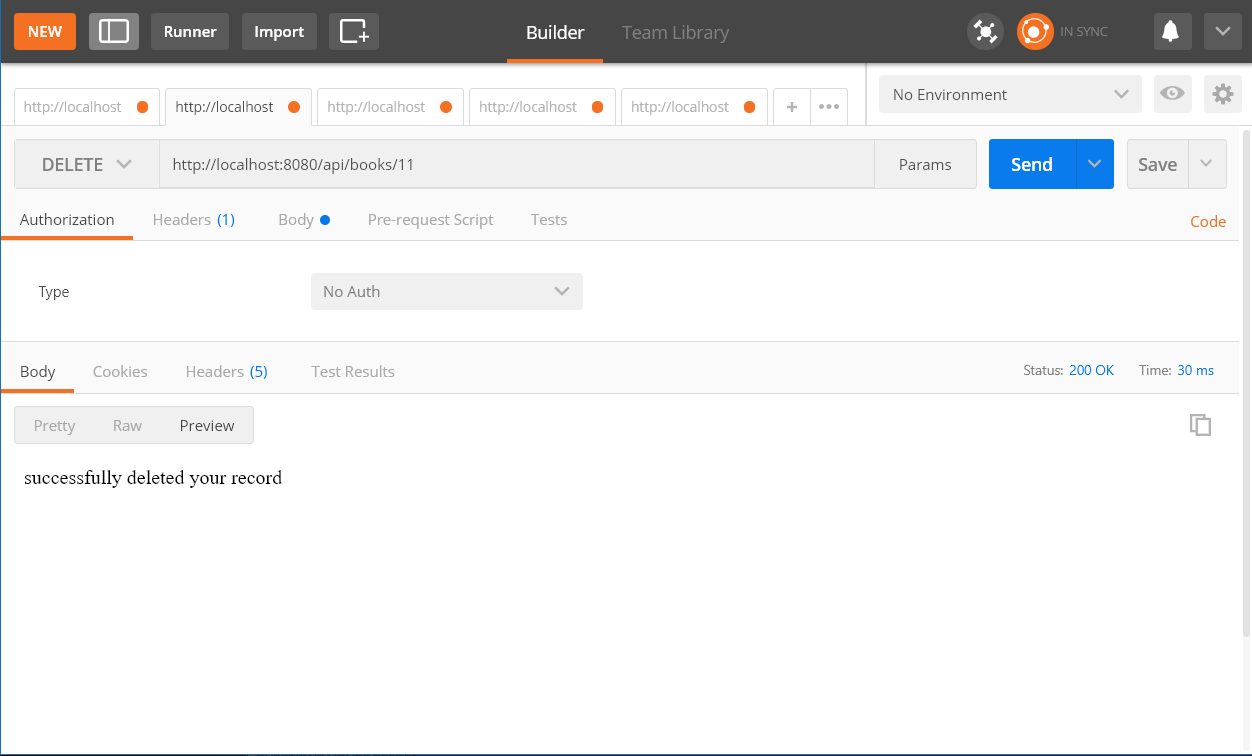Screen dimensions: 1252x756
Task: Click the environment quick look eye icon
Action: point(1172,94)
